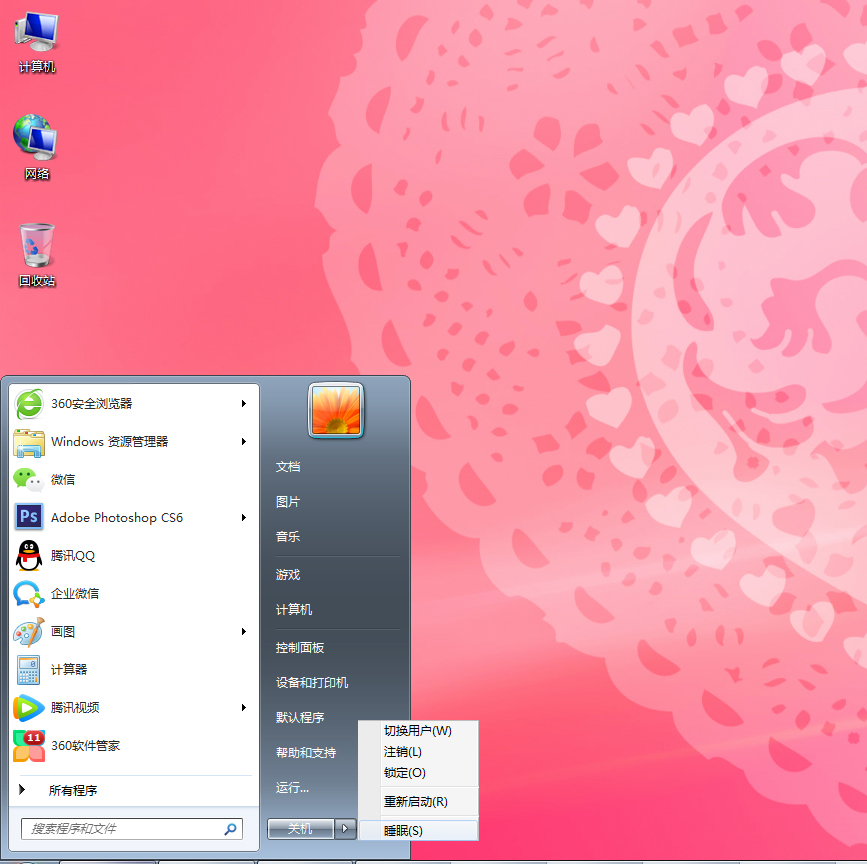
Task: Open the 计算器 calculator
Action: [x=133, y=670]
